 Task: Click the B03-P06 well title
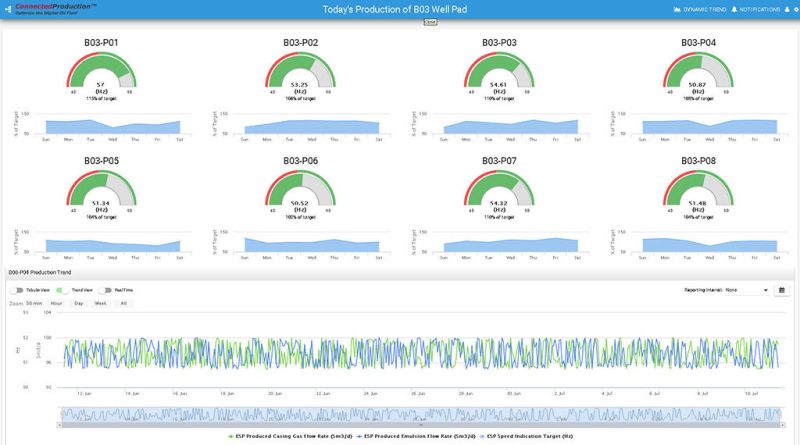point(300,161)
